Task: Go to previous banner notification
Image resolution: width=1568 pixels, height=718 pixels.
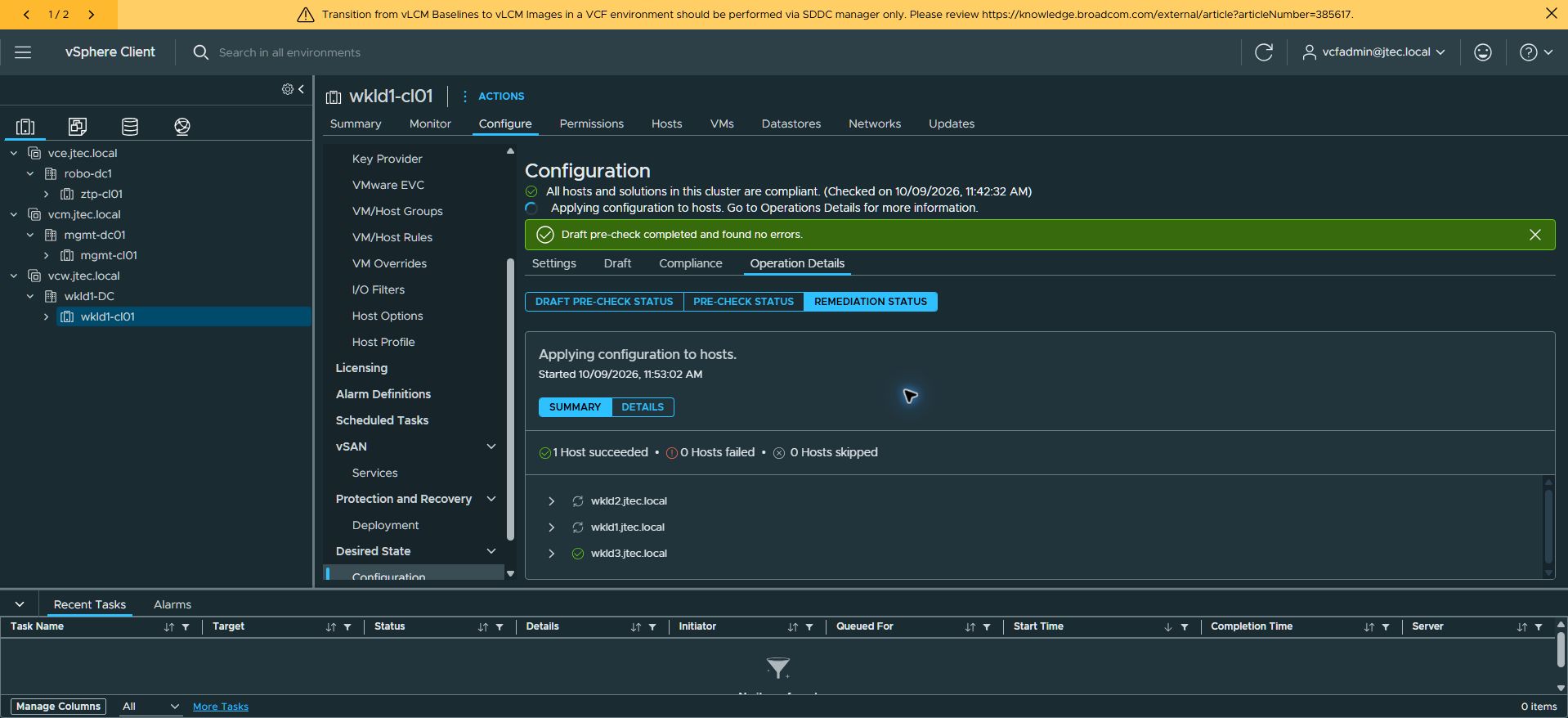Action: [27, 15]
